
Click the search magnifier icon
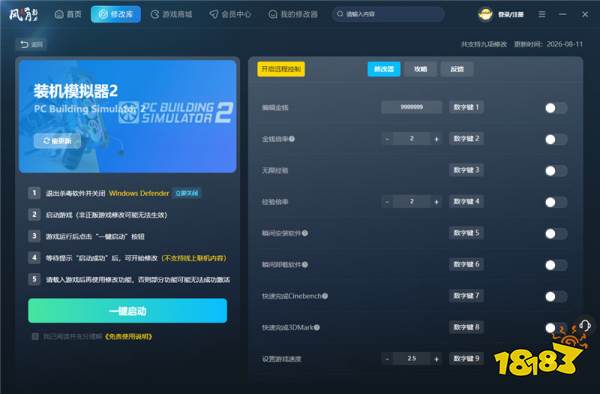(x=340, y=14)
